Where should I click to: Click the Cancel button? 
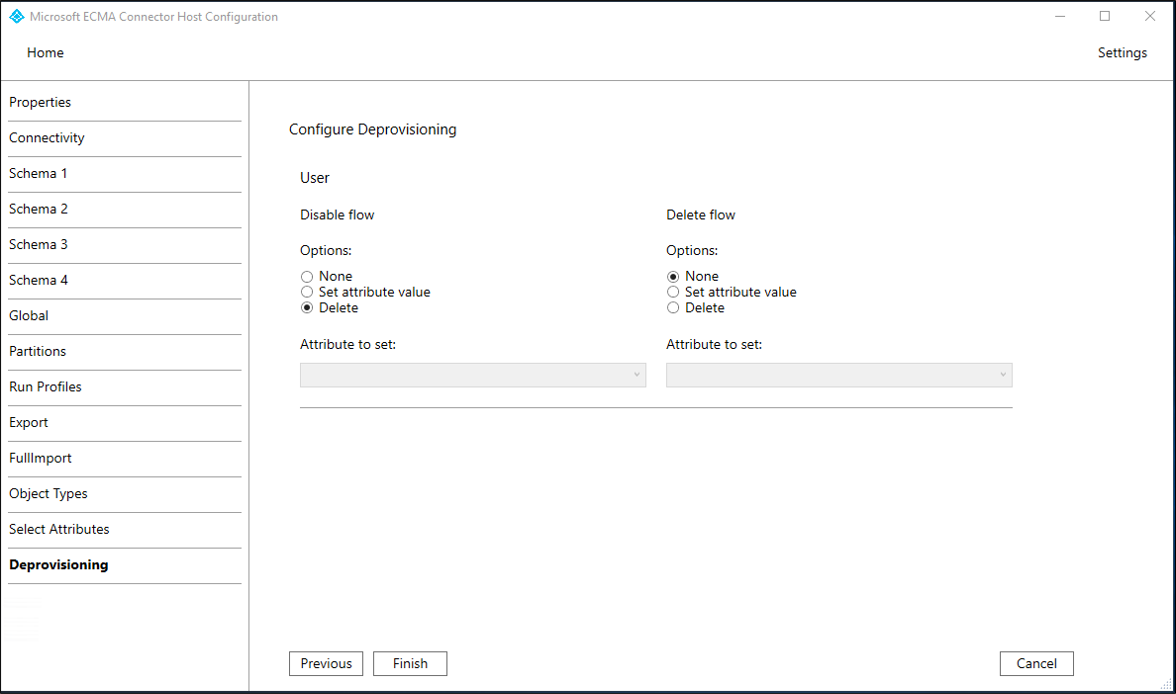(1036, 663)
